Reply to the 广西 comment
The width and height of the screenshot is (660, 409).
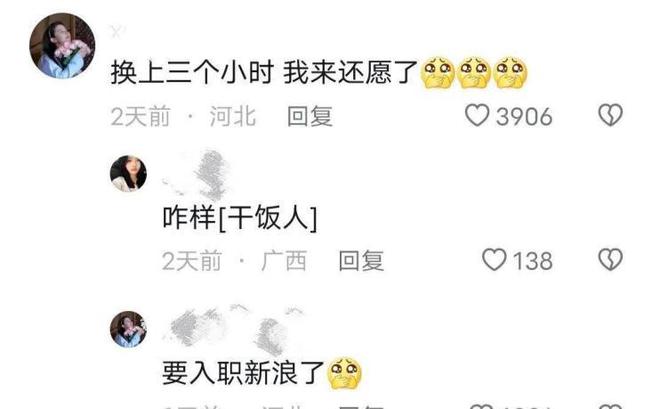click(x=361, y=260)
